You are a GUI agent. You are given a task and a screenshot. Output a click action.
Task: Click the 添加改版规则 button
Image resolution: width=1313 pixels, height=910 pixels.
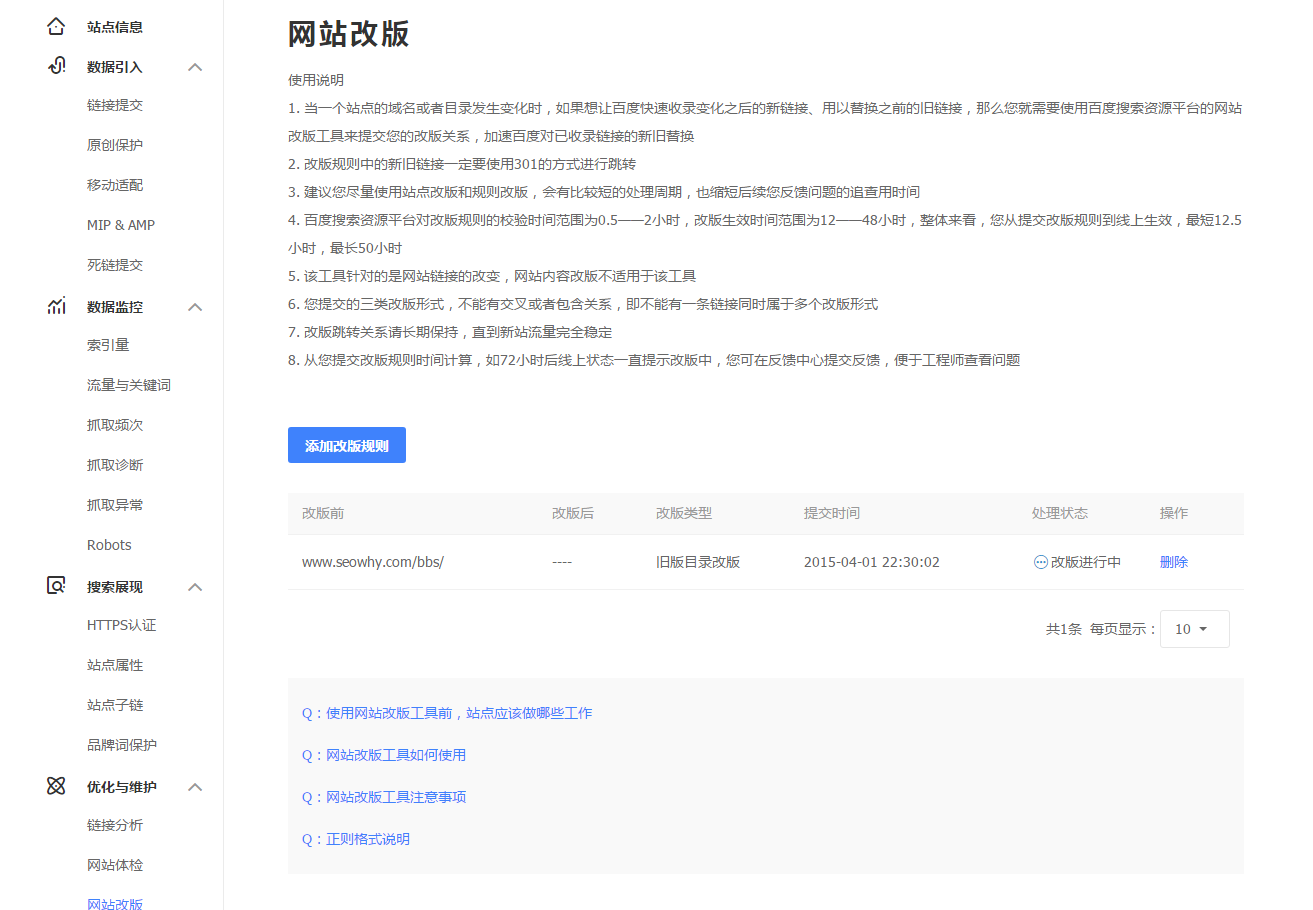pos(346,445)
